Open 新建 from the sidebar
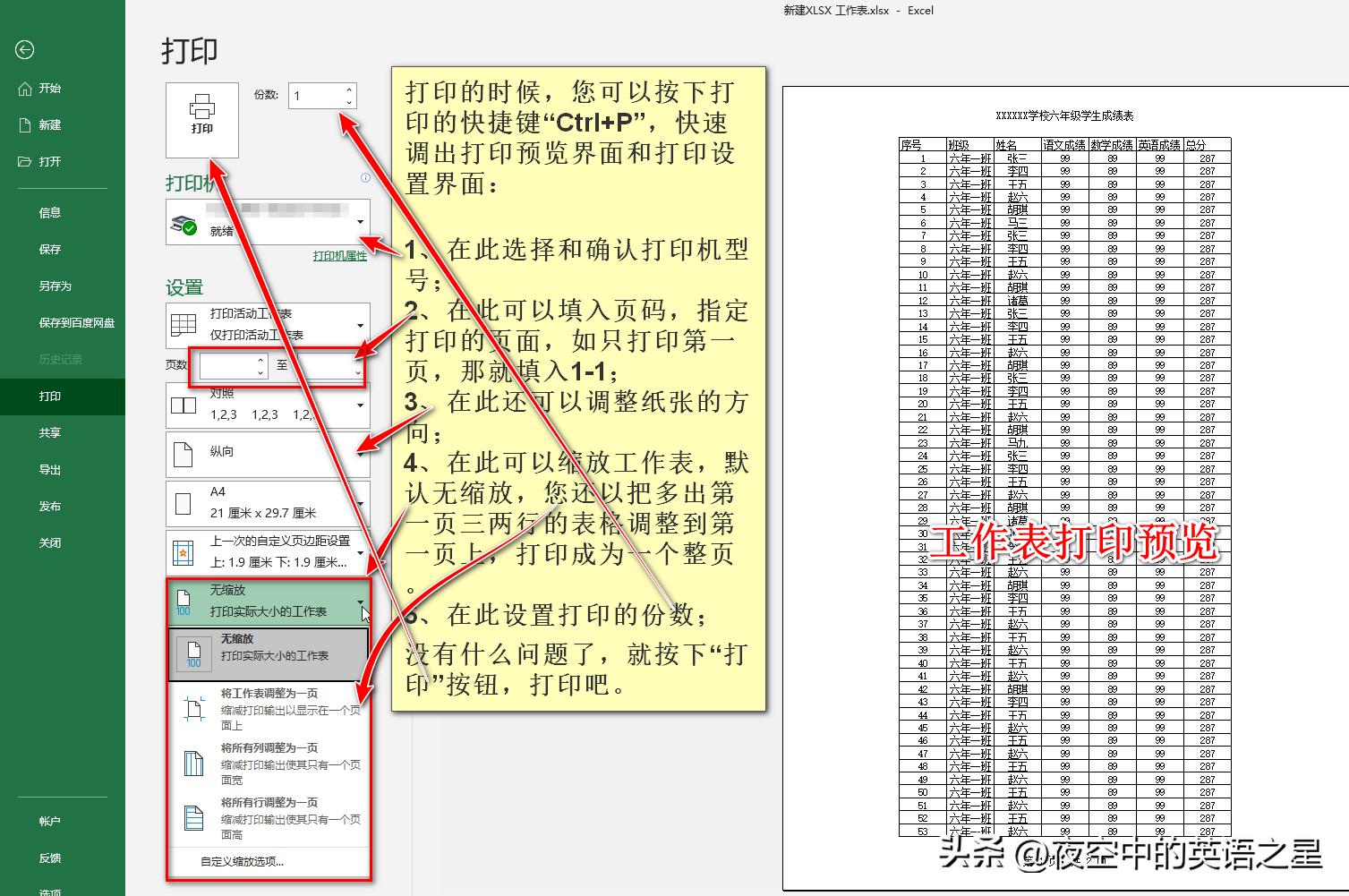 point(49,124)
